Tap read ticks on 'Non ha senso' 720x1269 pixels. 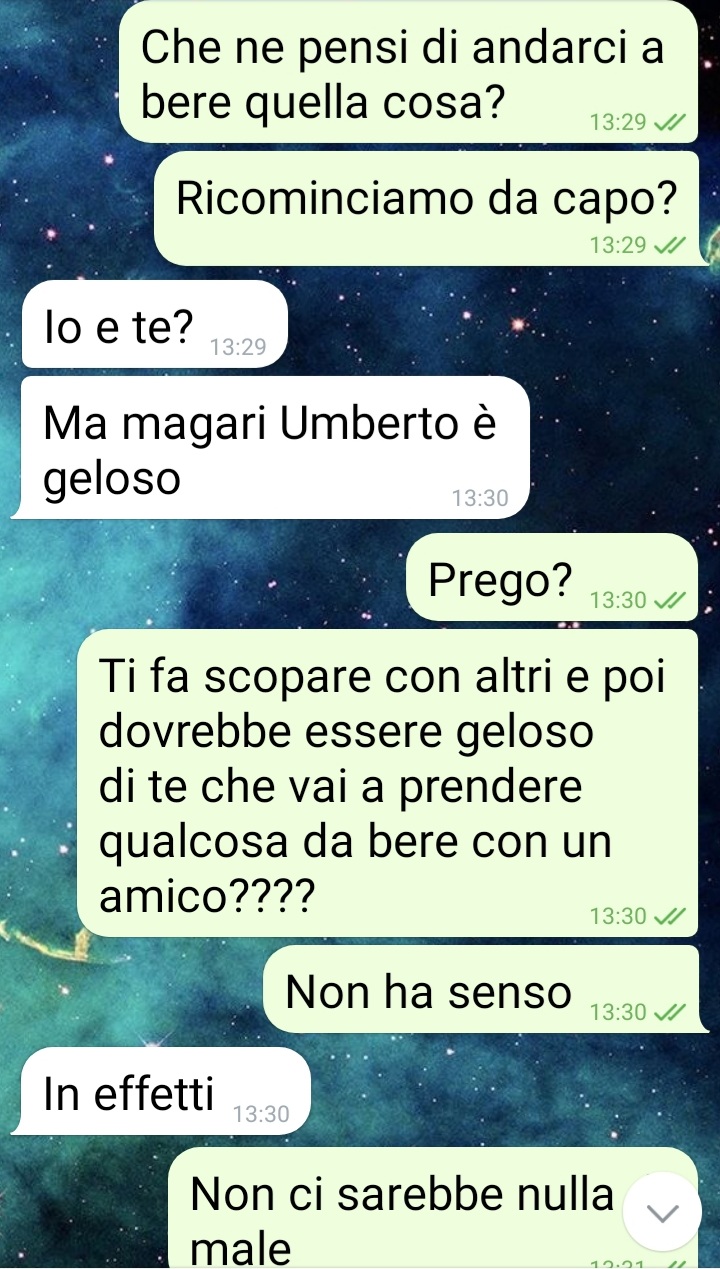[x=669, y=1013]
